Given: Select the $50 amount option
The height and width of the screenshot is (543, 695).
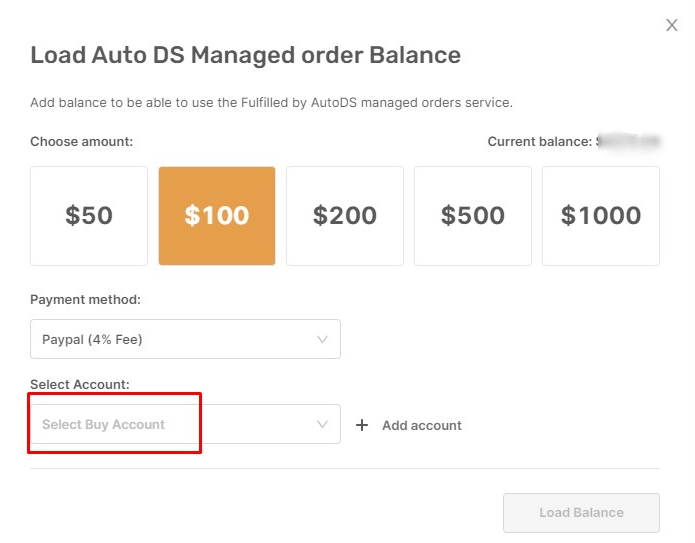Looking at the screenshot, I should coord(89,216).
